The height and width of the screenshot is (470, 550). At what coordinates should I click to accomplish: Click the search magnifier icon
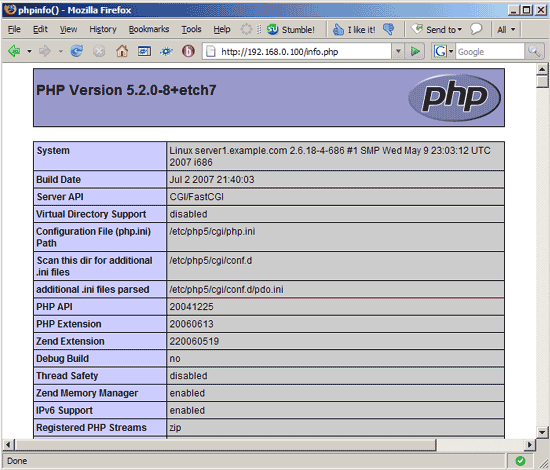(x=534, y=52)
